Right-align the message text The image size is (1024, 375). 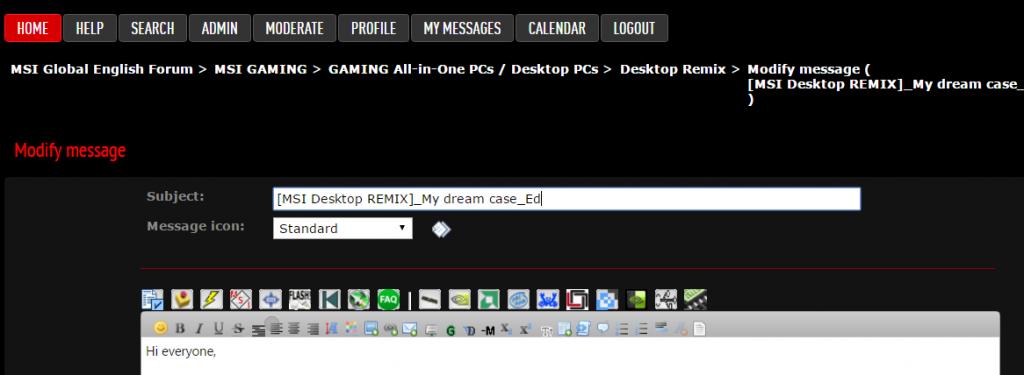tap(312, 329)
